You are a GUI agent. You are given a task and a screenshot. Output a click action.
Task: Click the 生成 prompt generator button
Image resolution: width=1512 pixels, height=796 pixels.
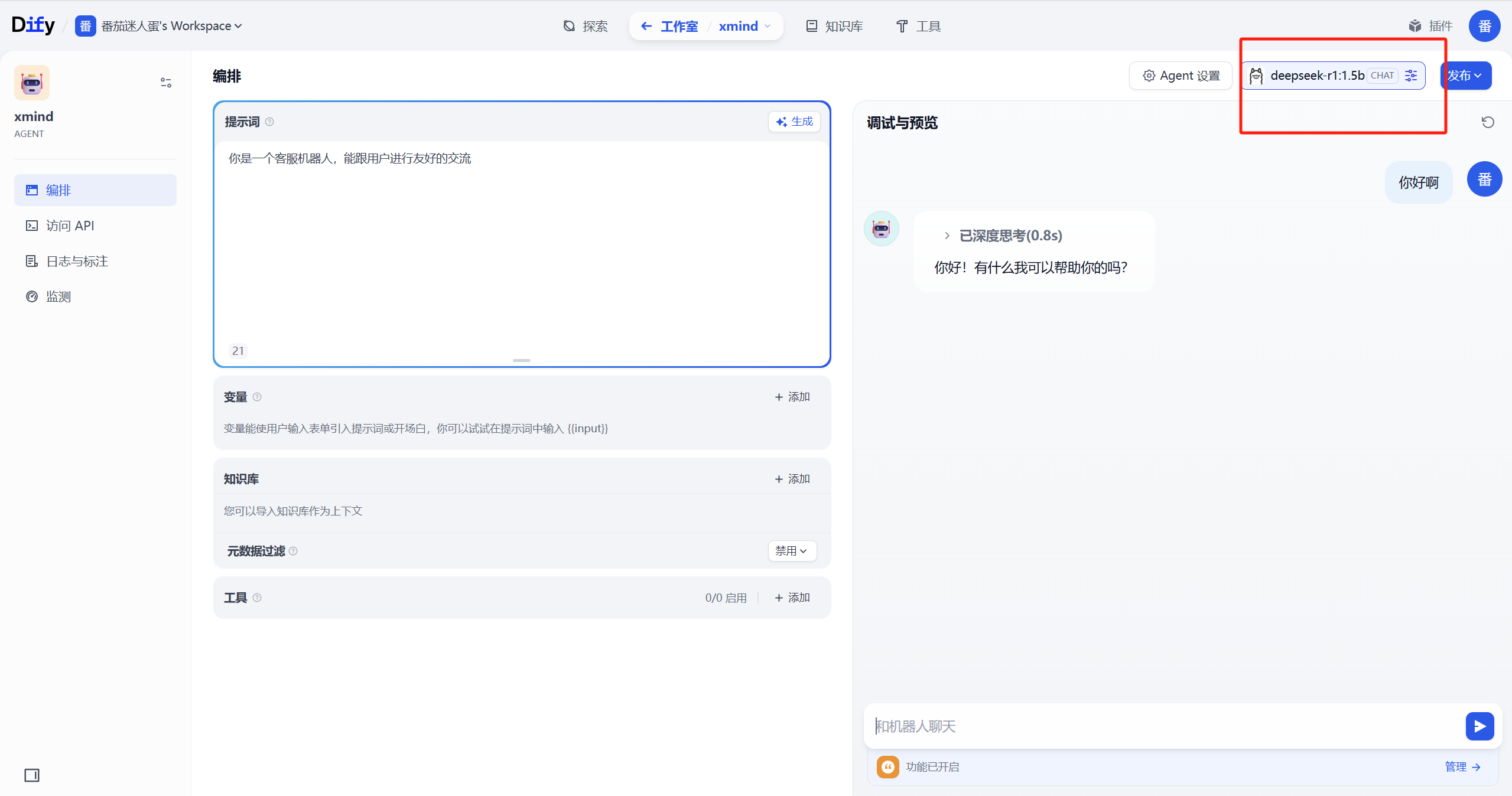[x=794, y=121]
